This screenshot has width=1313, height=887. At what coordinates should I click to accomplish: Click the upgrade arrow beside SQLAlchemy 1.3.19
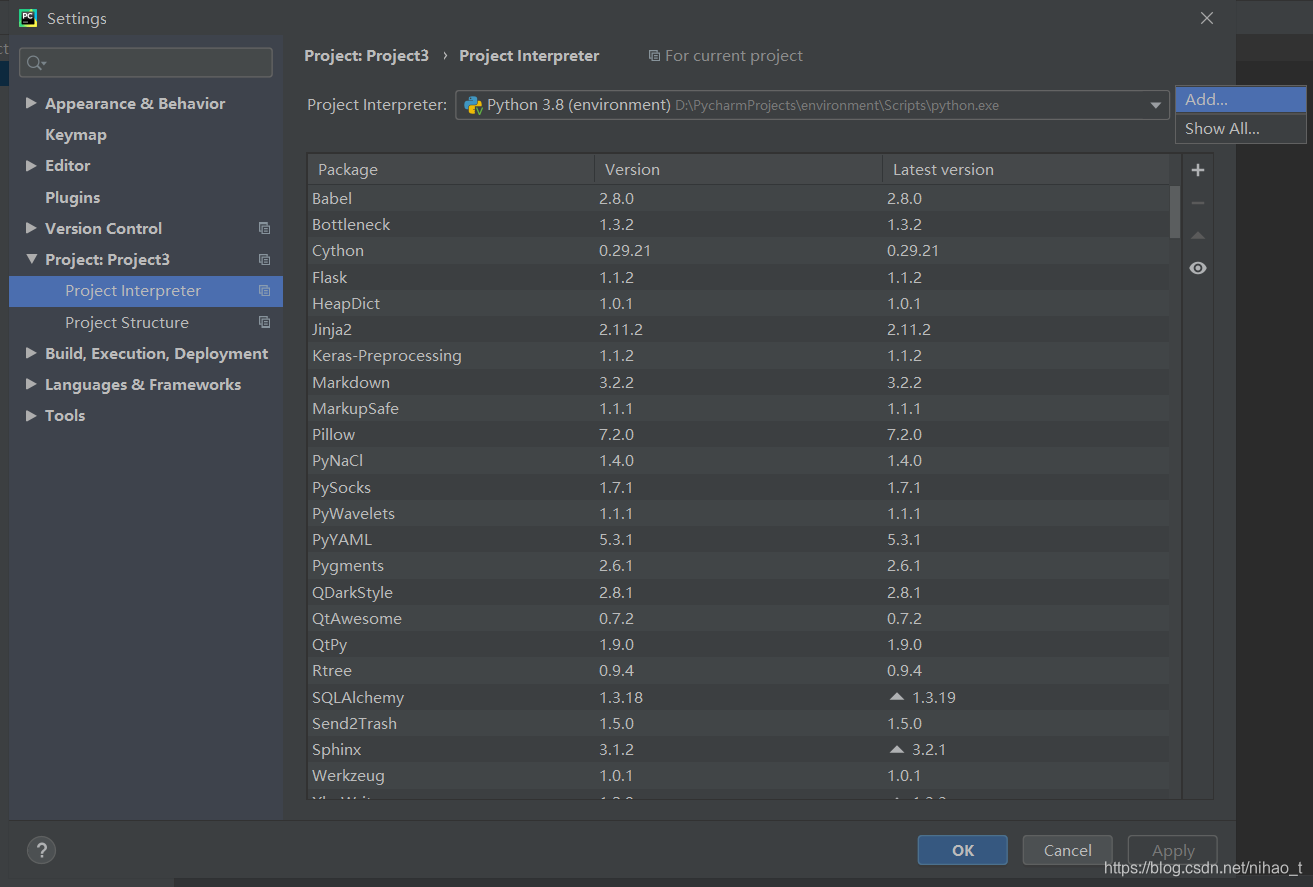[x=896, y=697]
